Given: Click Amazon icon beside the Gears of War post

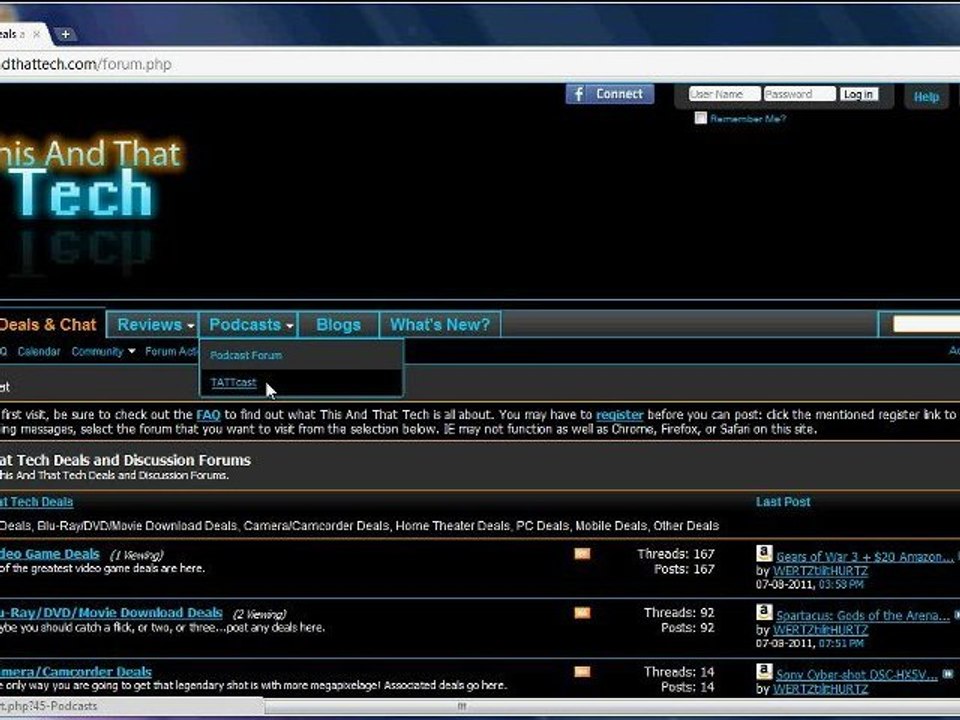Looking at the screenshot, I should pos(764,553).
